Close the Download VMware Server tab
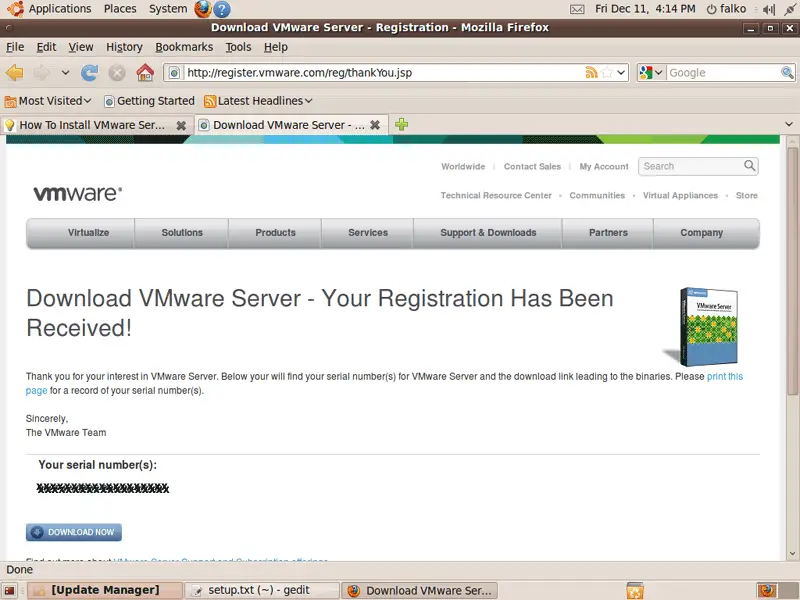This screenshot has width=800, height=600. [375, 125]
